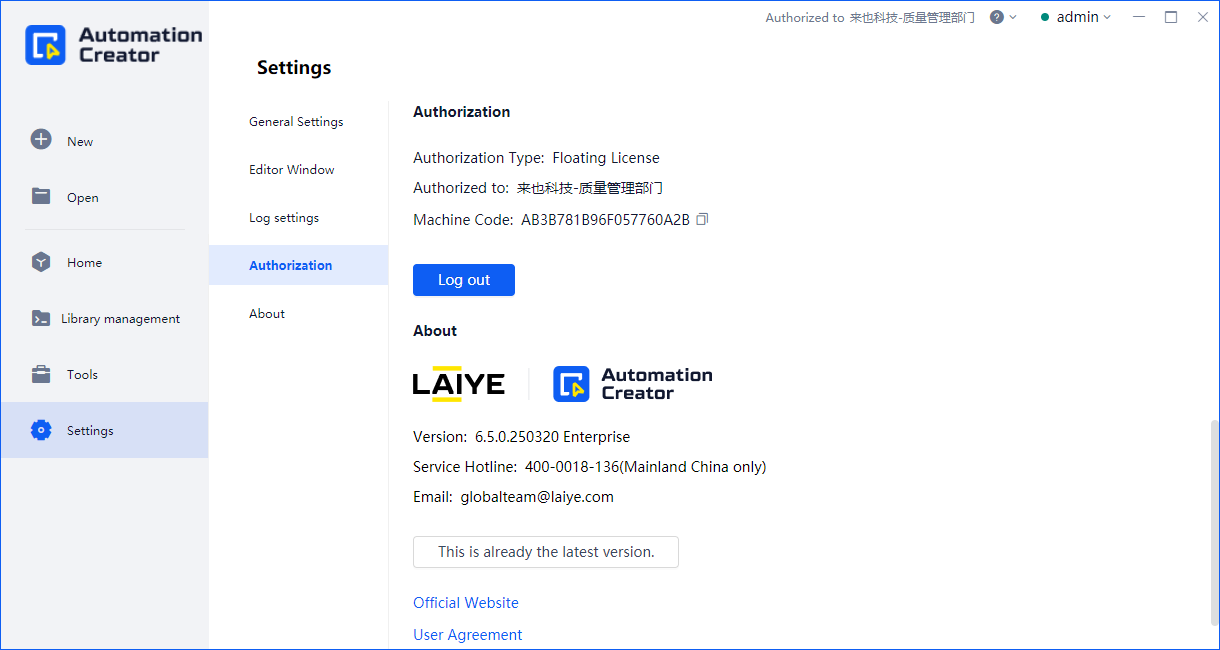
Task: Go to Home in the sidebar
Action: [104, 262]
